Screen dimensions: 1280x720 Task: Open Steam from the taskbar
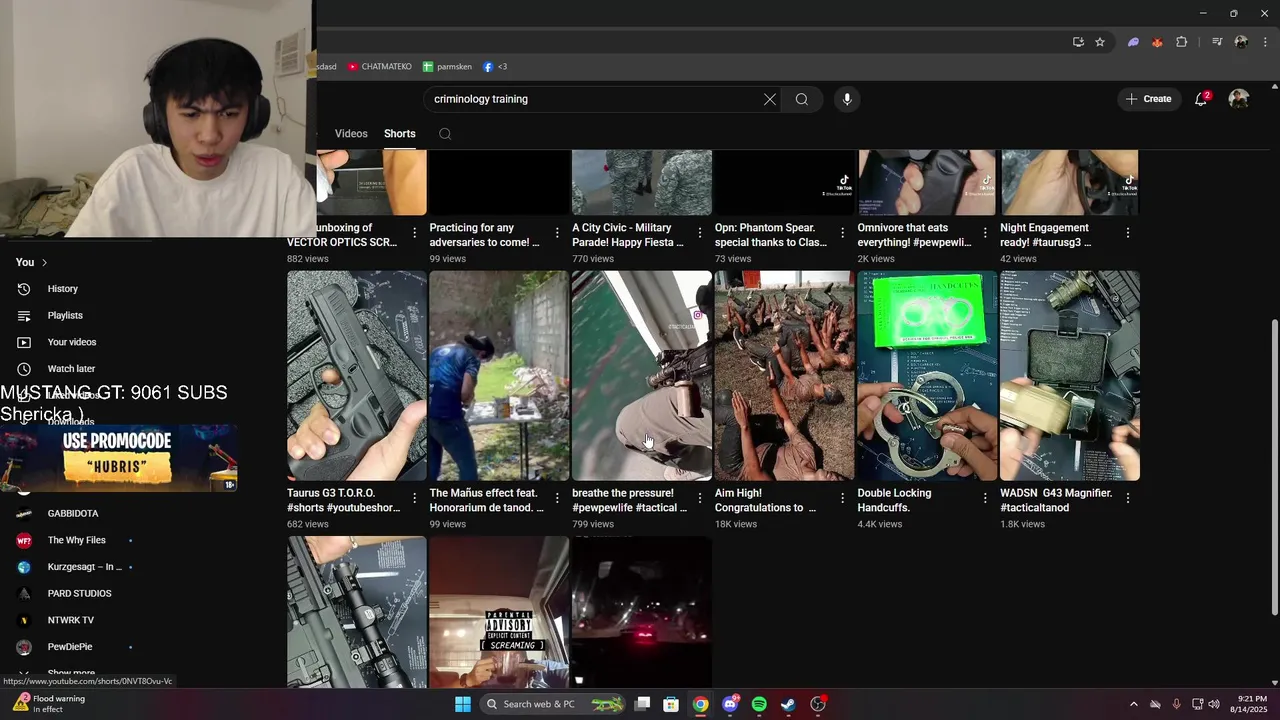788,704
